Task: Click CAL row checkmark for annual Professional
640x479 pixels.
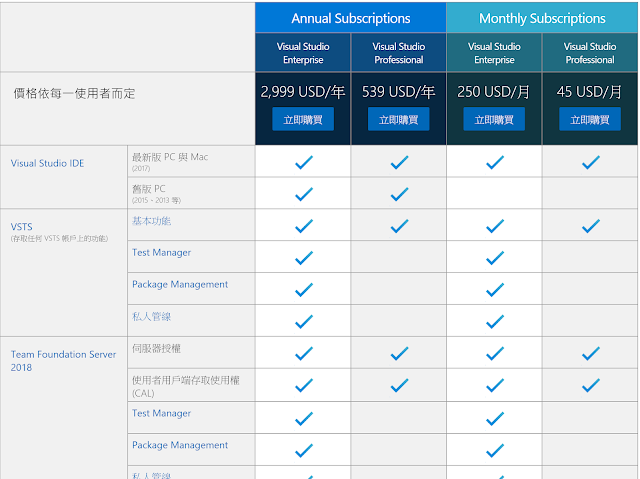Action: pos(400,386)
